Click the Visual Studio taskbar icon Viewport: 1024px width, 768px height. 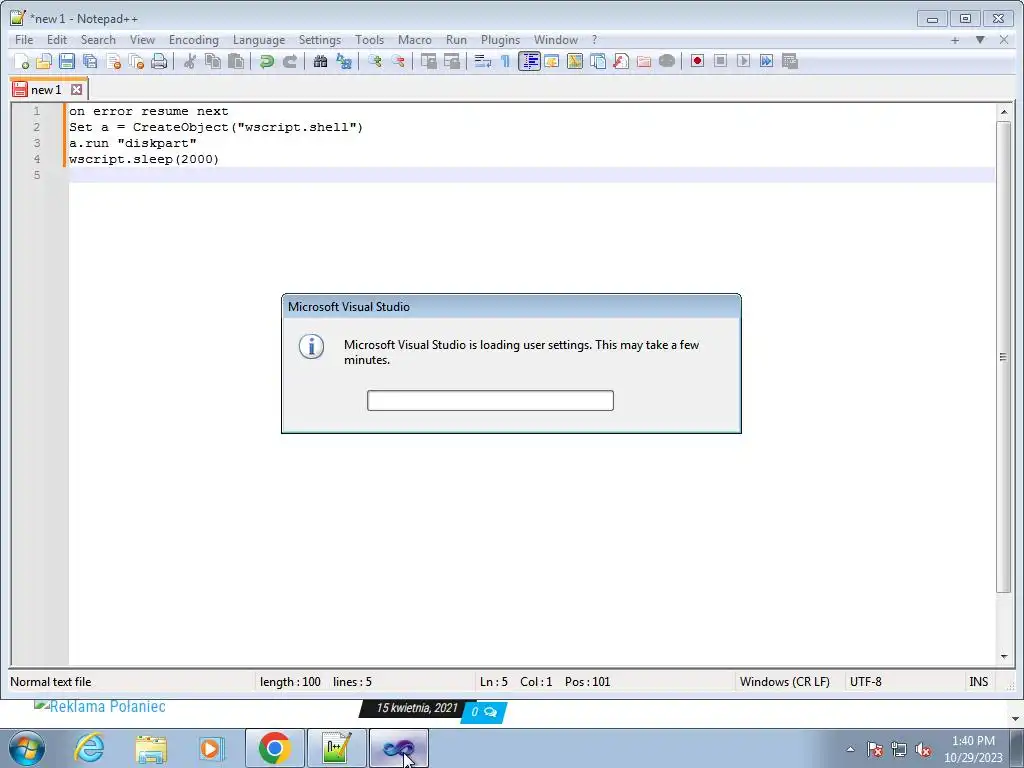tap(399, 748)
